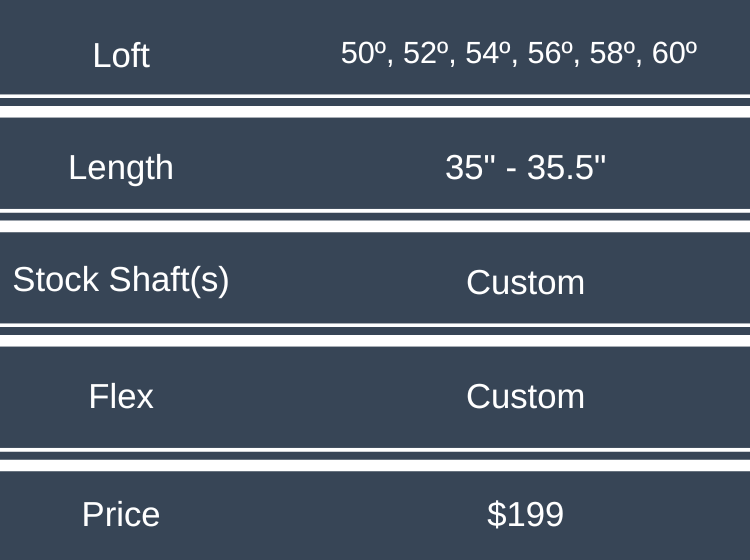Click the Loft row label

coord(121,55)
